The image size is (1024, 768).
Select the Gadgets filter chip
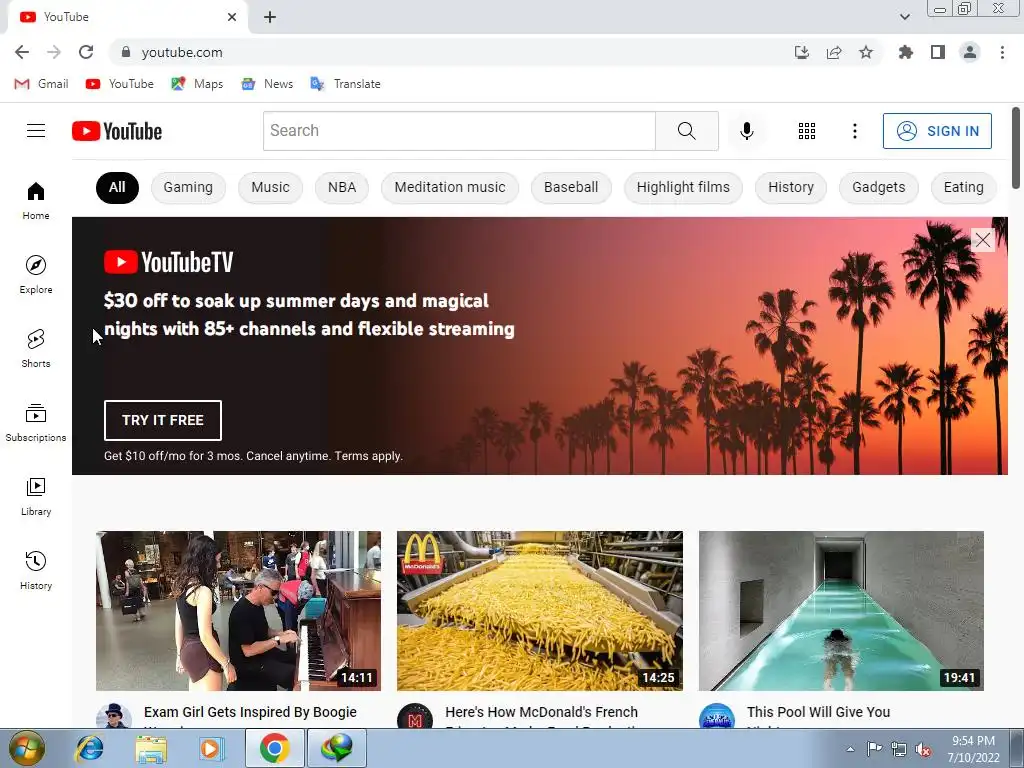click(x=878, y=187)
